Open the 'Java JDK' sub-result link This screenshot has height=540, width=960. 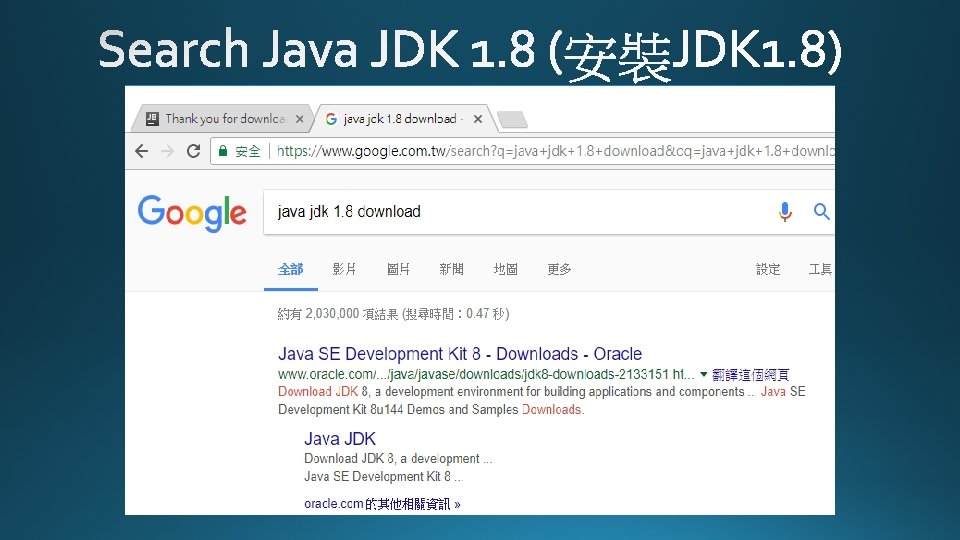340,439
